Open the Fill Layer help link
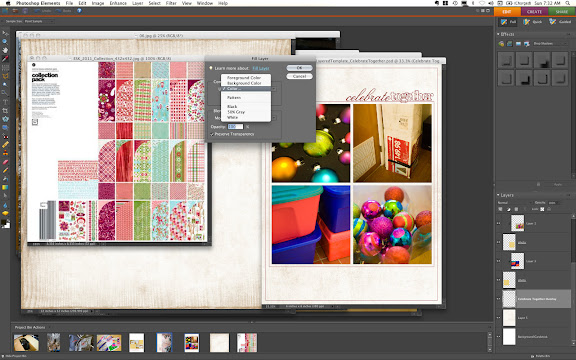 click(261, 68)
